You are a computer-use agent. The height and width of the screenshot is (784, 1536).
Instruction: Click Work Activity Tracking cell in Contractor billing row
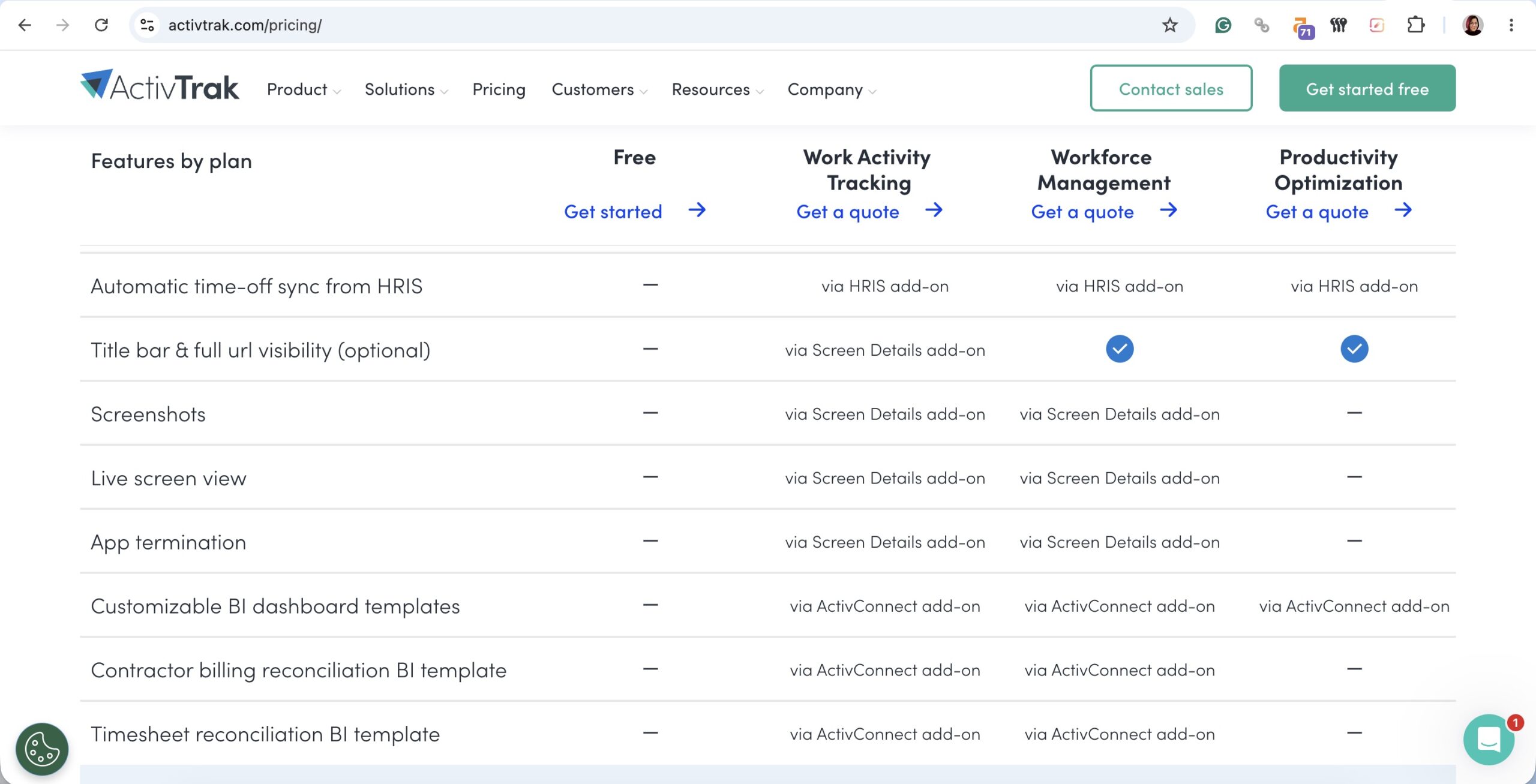tap(885, 670)
